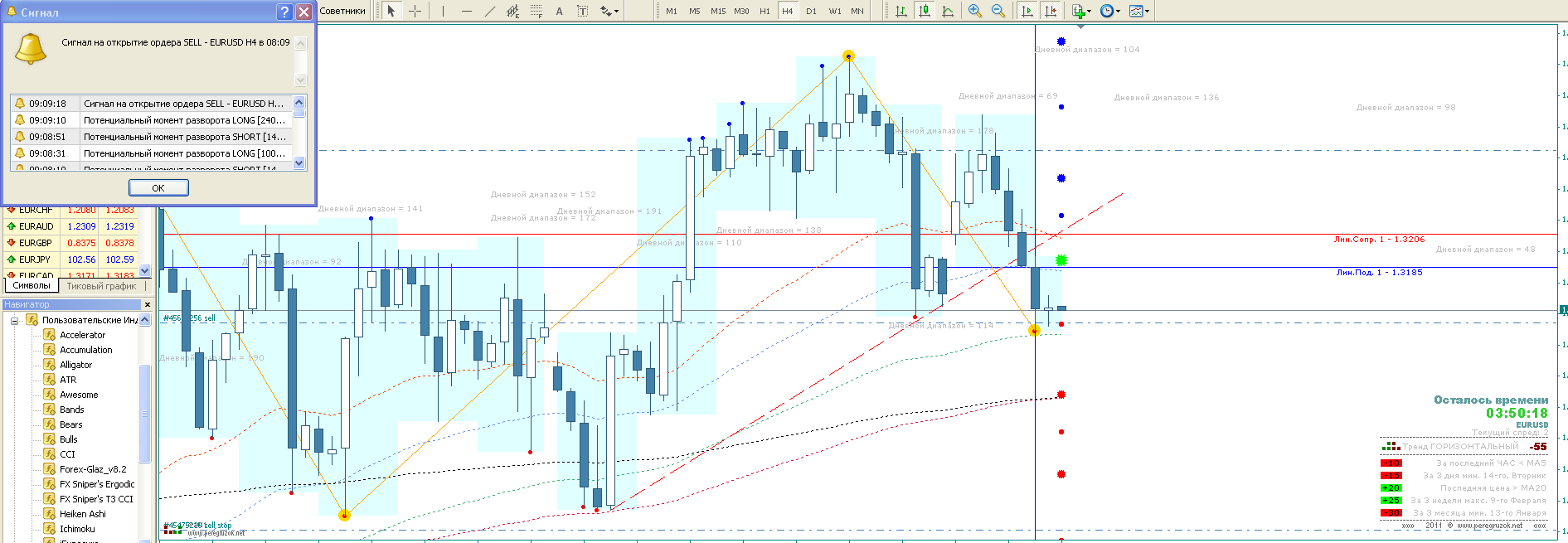Choose the text 'A' annotation tool
Image resolution: width=1568 pixels, height=543 pixels.
559,11
